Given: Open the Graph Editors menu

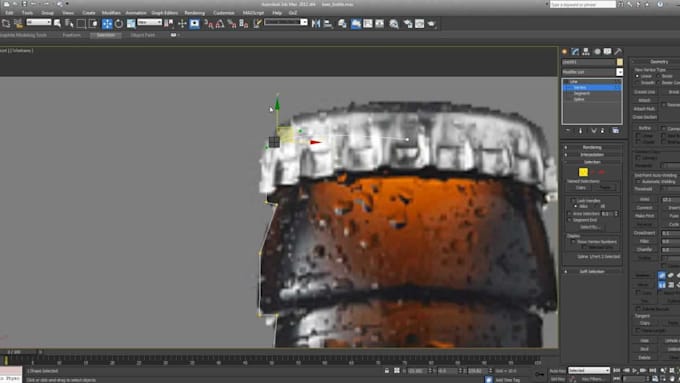Looking at the screenshot, I should pyautogui.click(x=165, y=13).
